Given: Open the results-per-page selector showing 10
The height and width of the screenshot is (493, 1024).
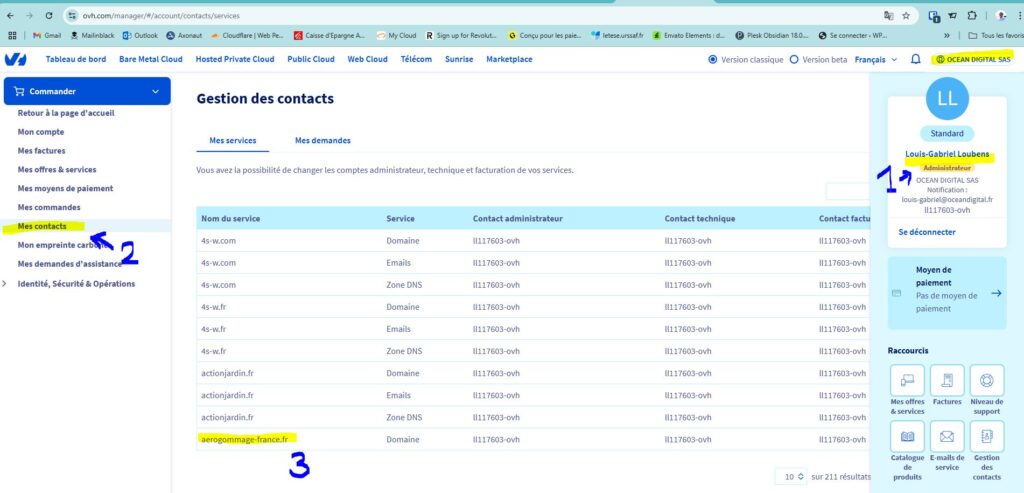Looking at the screenshot, I should click(x=791, y=477).
